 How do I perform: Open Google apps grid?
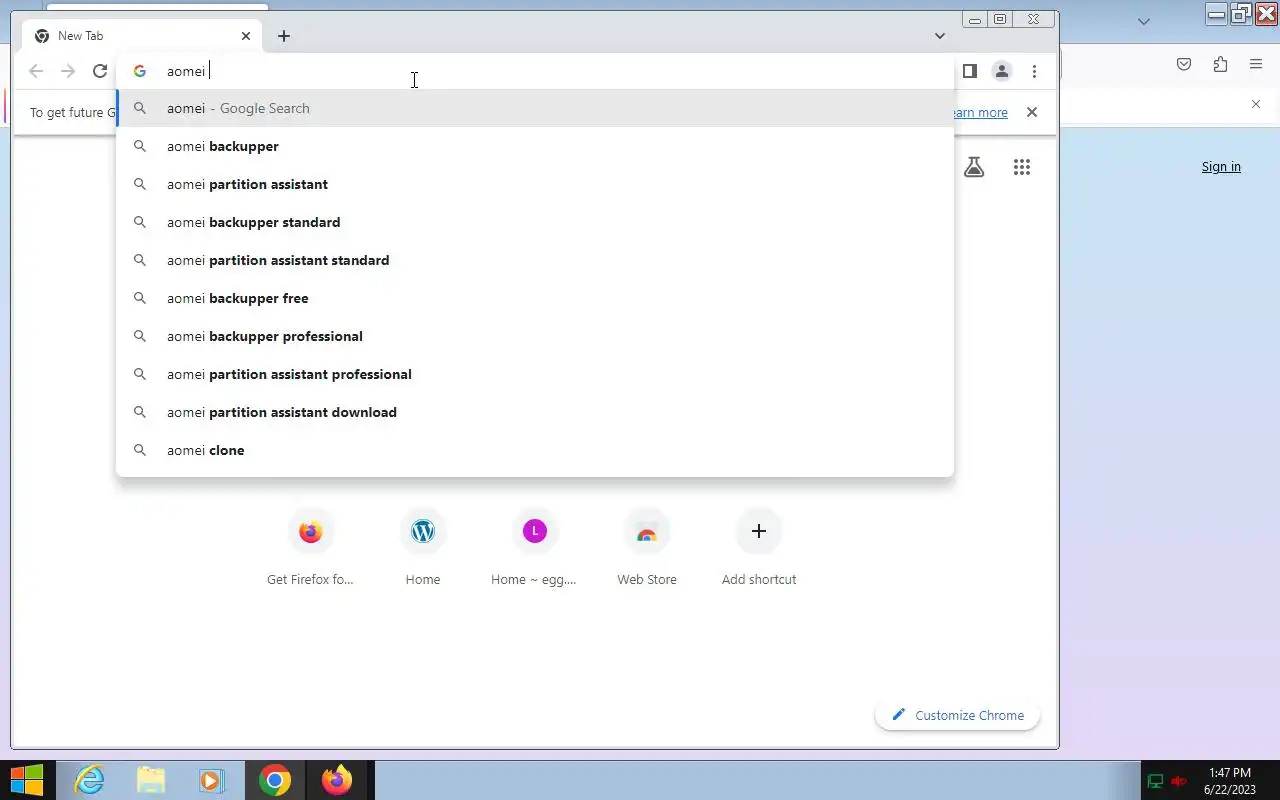[1021, 167]
